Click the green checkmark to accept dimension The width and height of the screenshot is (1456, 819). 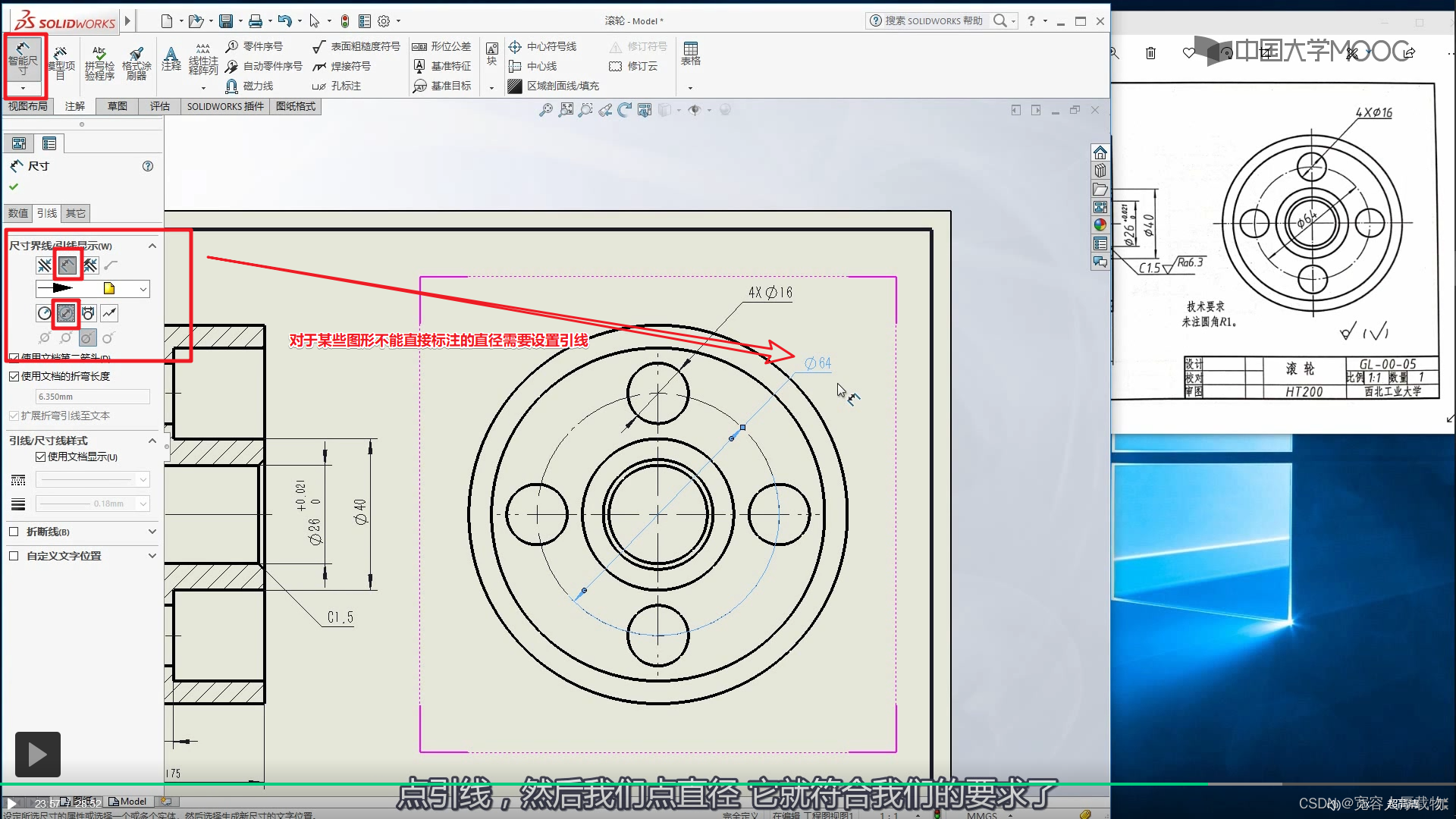coord(14,187)
